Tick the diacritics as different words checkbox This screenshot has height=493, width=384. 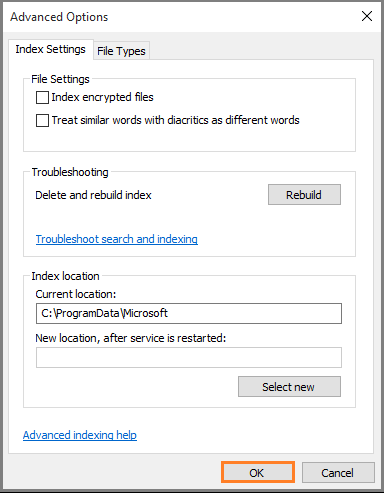pos(42,120)
